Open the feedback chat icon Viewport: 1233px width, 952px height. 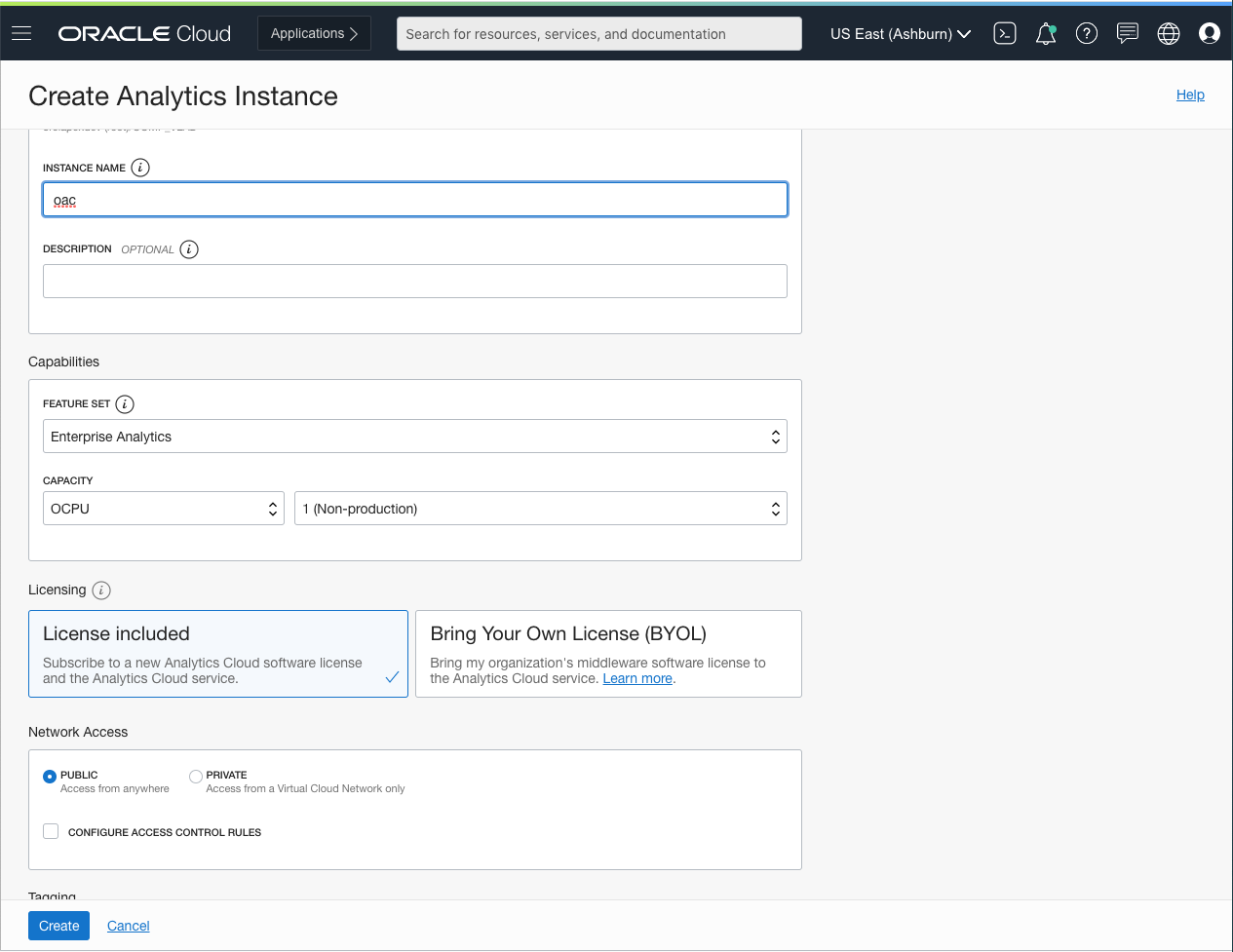click(1127, 32)
